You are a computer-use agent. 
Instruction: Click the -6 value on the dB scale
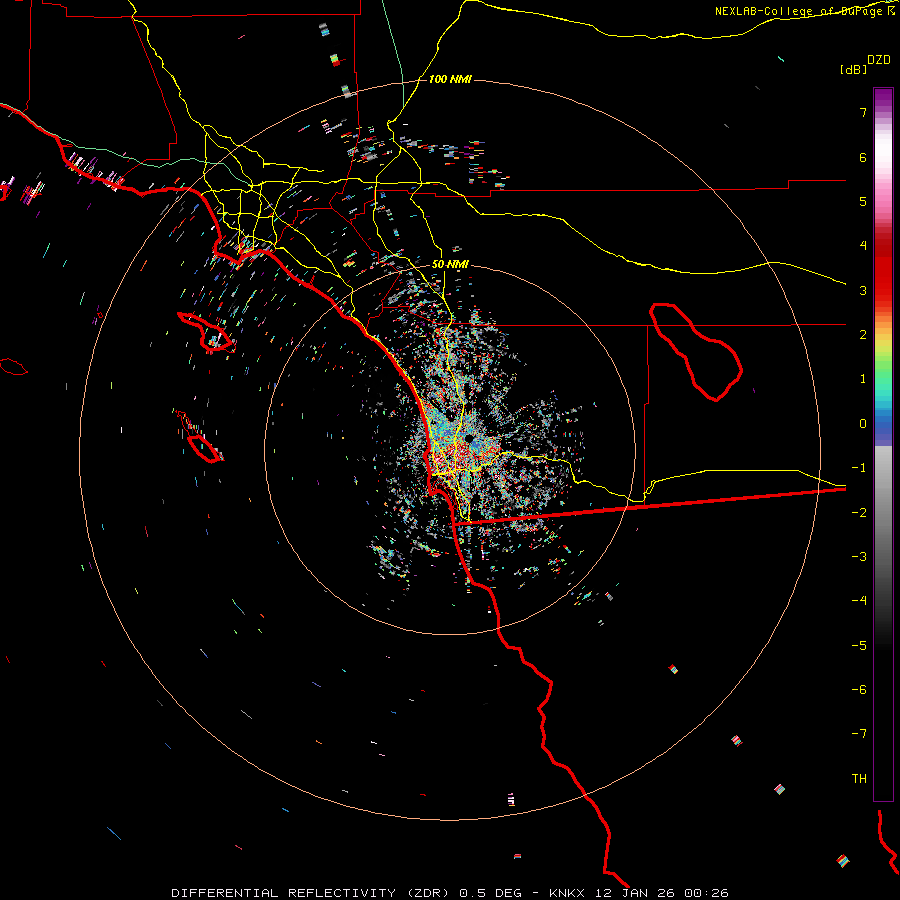coord(859,690)
